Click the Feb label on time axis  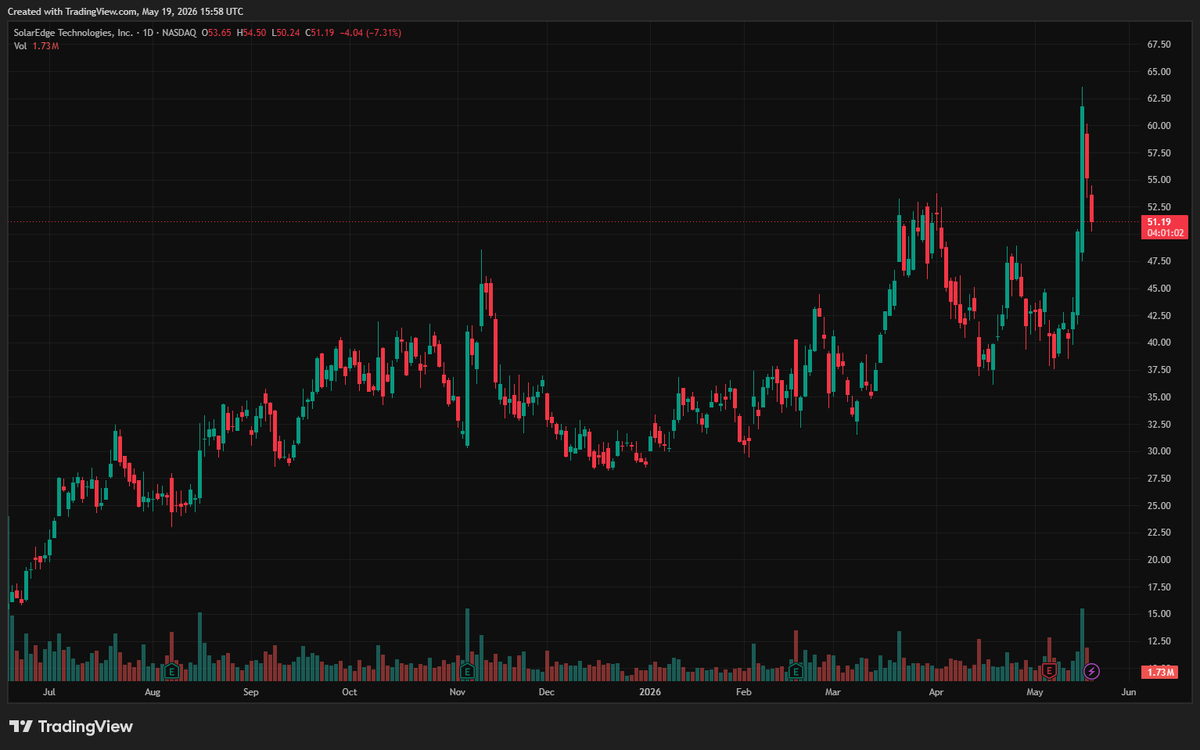pyautogui.click(x=743, y=691)
